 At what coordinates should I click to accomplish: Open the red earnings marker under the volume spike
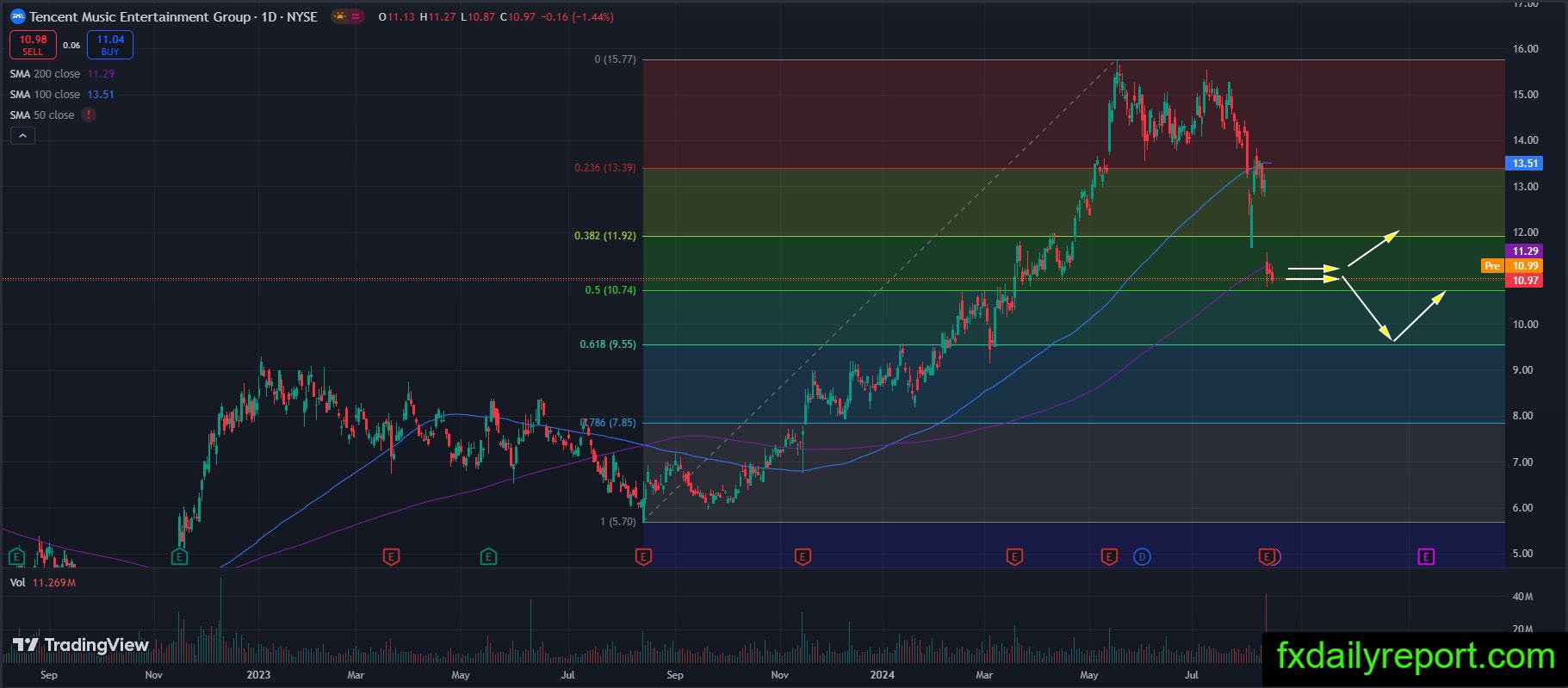click(x=1267, y=557)
